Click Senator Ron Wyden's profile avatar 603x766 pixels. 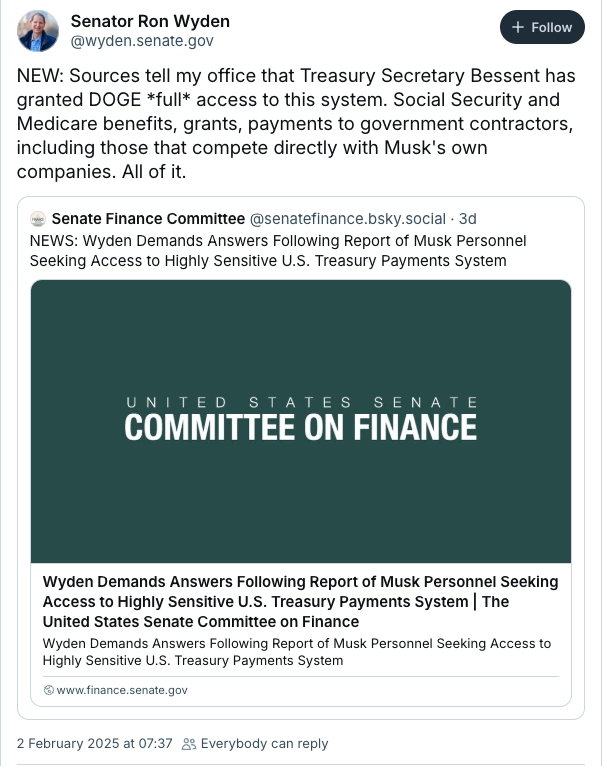coord(38,31)
